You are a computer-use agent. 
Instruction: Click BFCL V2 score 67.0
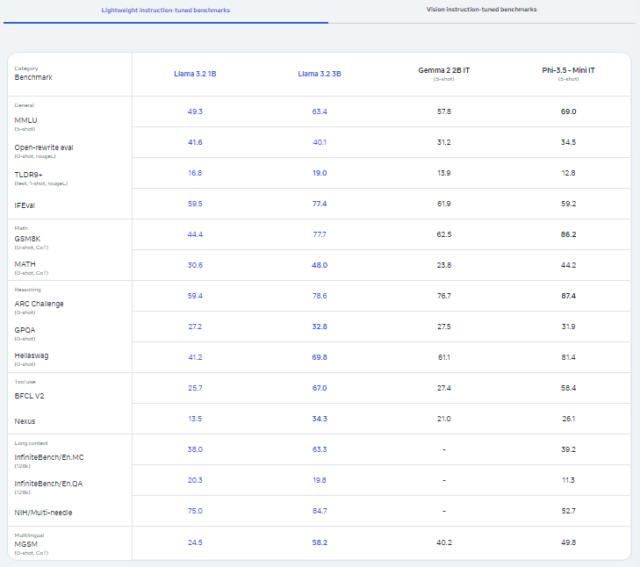(320, 388)
